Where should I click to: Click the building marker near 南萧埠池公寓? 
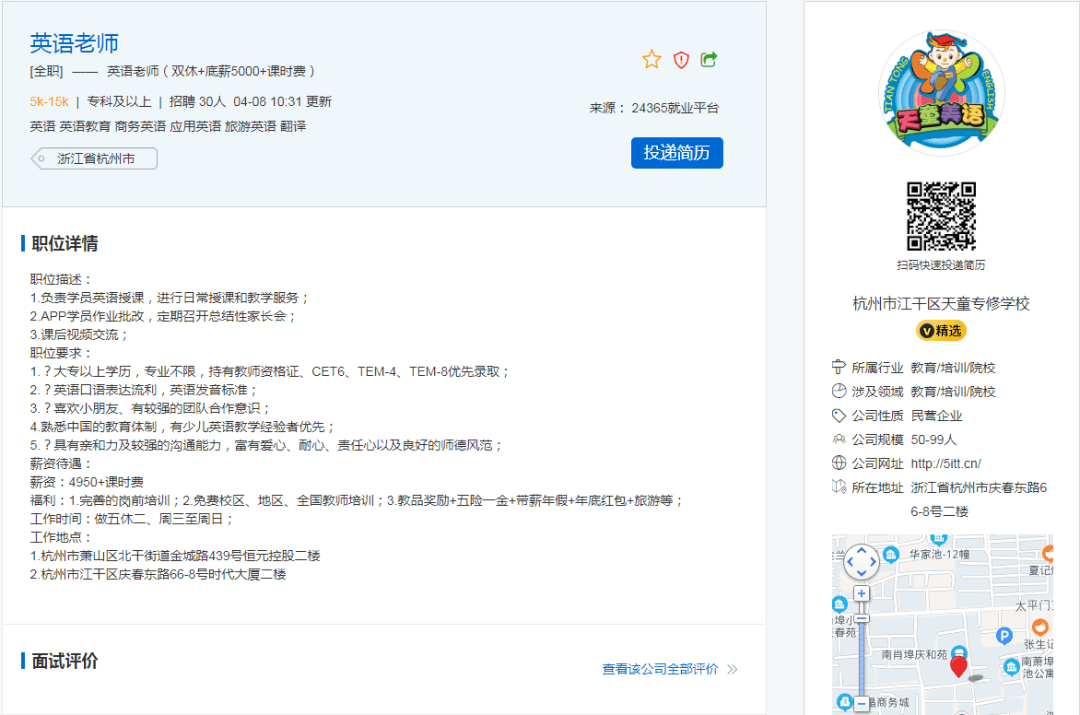tap(1010, 666)
